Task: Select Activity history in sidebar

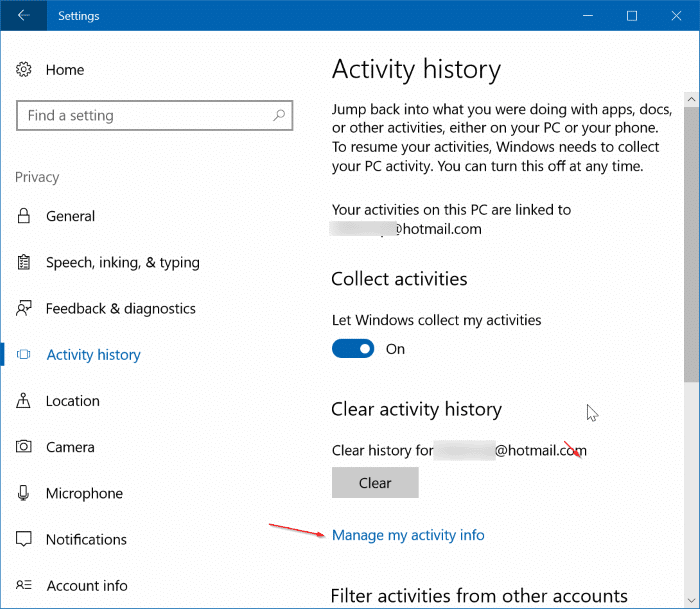Action: pos(94,355)
